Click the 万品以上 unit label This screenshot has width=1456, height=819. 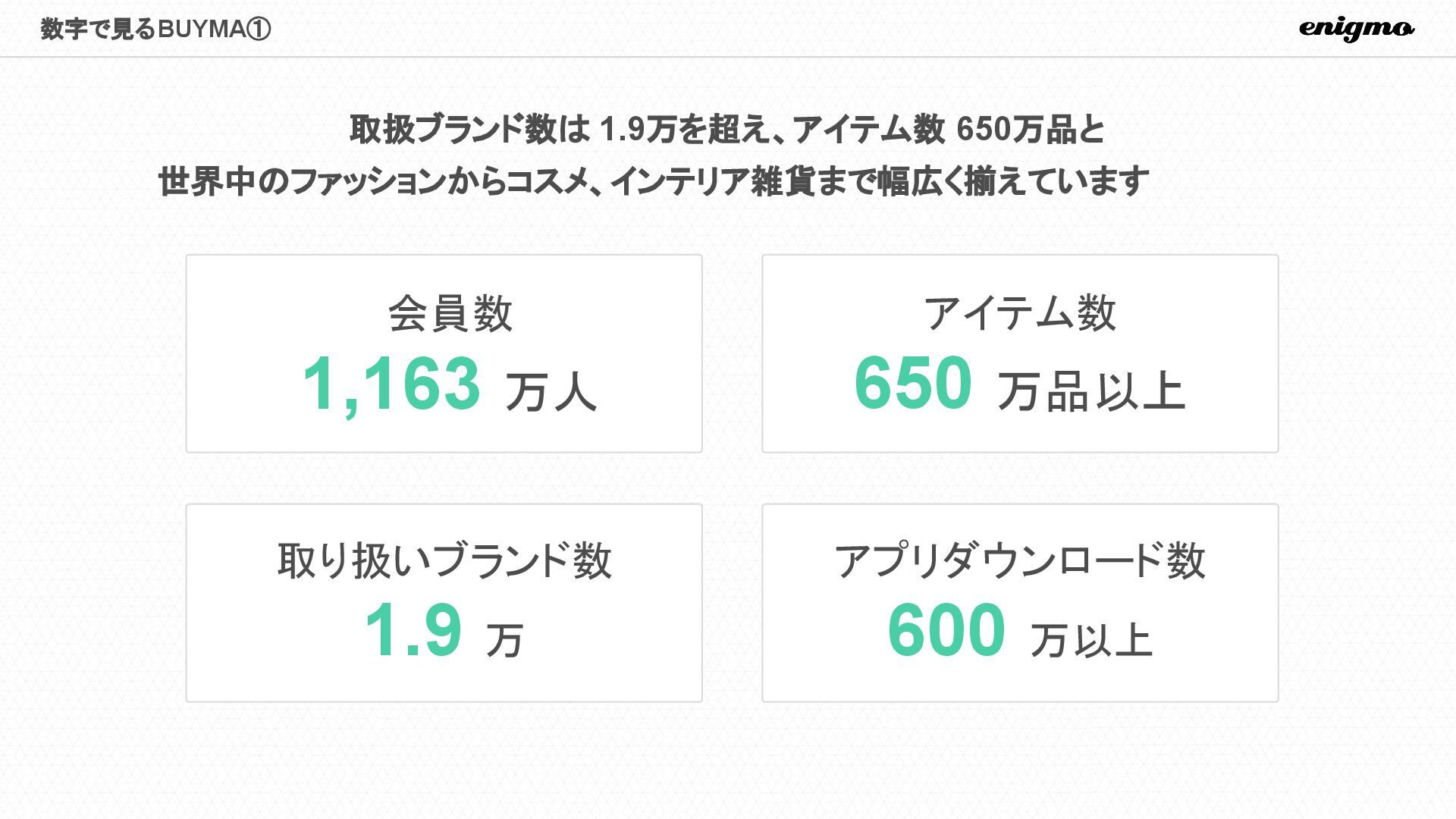[x=1091, y=391]
